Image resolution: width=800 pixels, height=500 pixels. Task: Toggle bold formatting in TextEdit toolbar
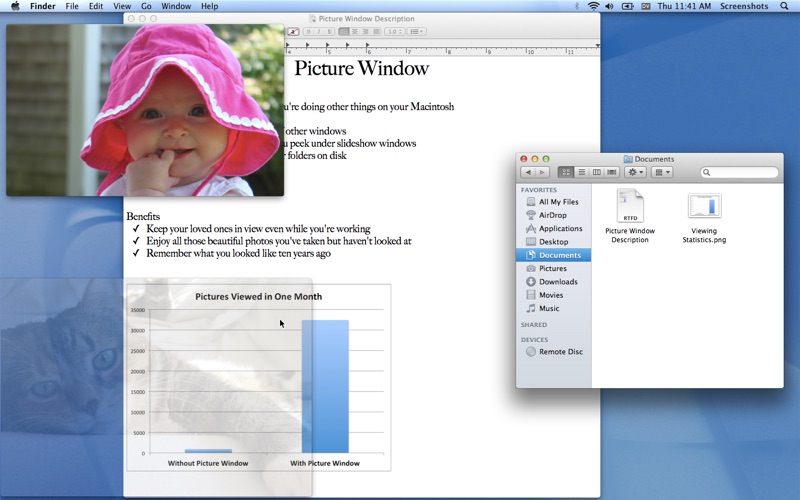(x=309, y=32)
